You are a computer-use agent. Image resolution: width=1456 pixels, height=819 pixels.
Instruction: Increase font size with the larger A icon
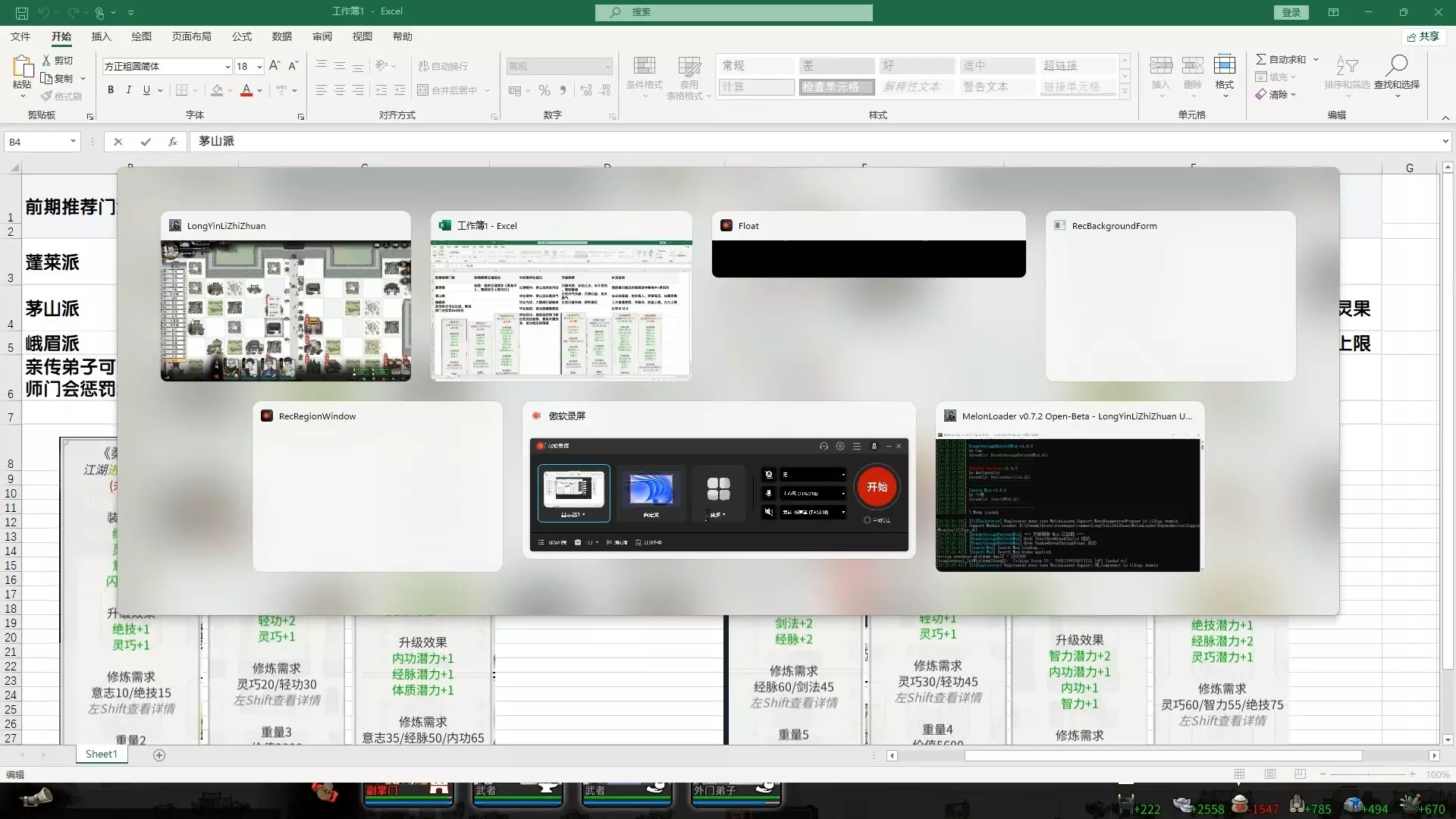(x=275, y=66)
